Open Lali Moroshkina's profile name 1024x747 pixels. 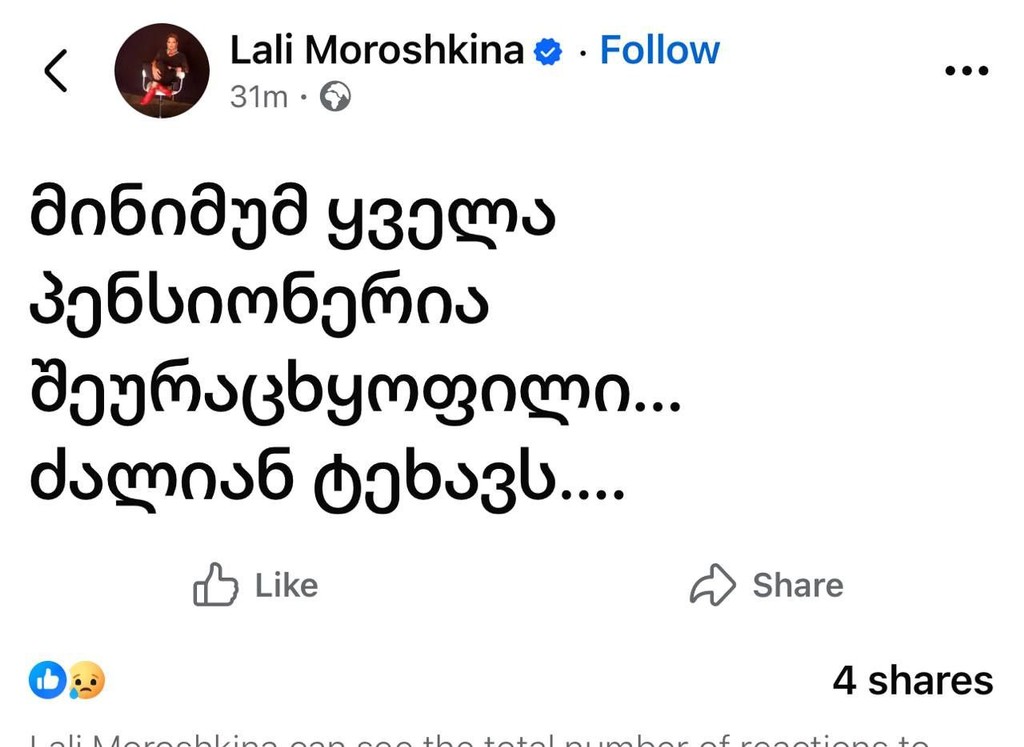(x=376, y=48)
